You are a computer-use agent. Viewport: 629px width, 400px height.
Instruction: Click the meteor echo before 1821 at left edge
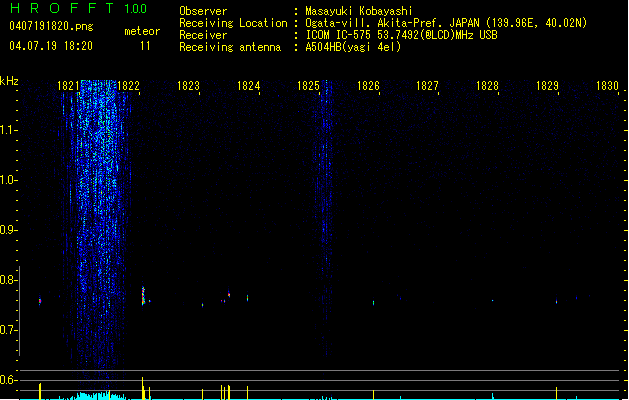click(40, 301)
